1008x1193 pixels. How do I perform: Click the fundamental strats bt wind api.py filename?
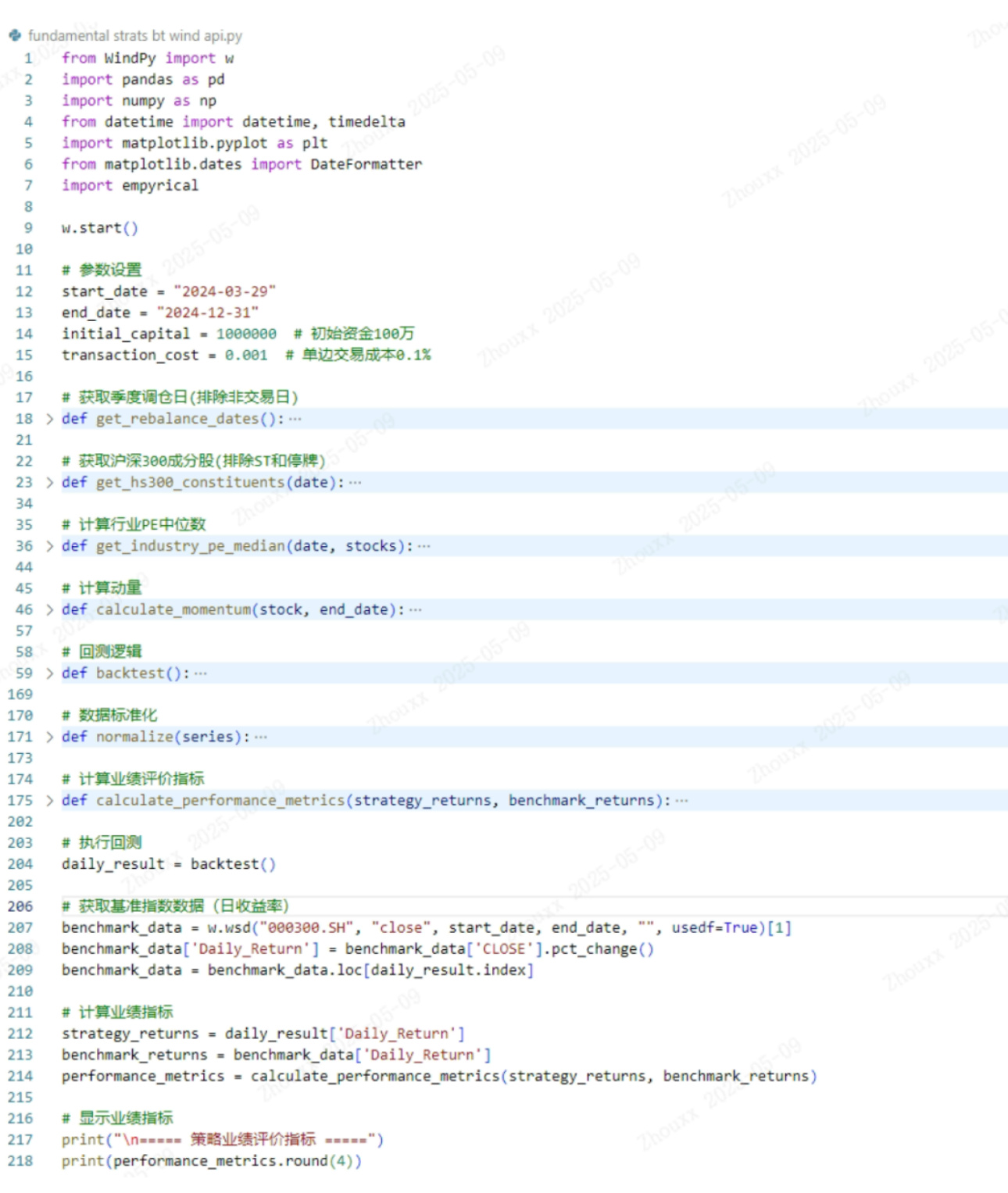tap(134, 36)
